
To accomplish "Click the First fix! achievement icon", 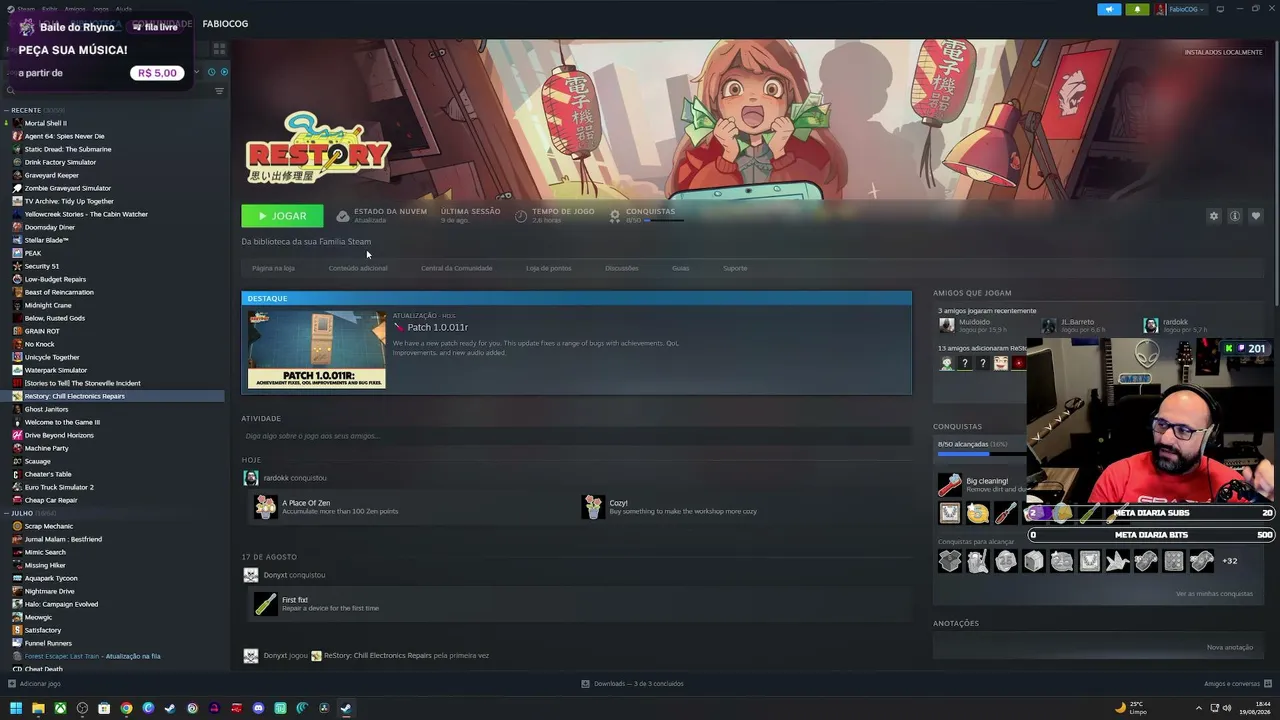I will pos(265,604).
